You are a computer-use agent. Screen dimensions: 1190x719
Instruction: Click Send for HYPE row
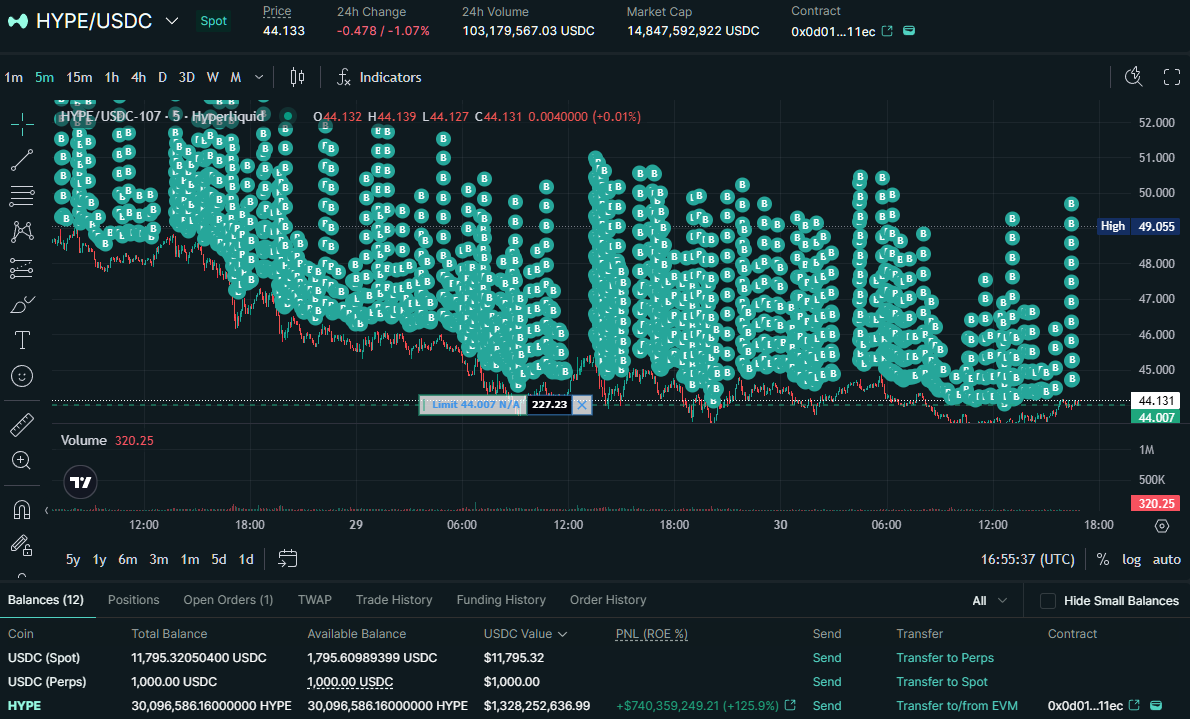pyautogui.click(x=826, y=705)
